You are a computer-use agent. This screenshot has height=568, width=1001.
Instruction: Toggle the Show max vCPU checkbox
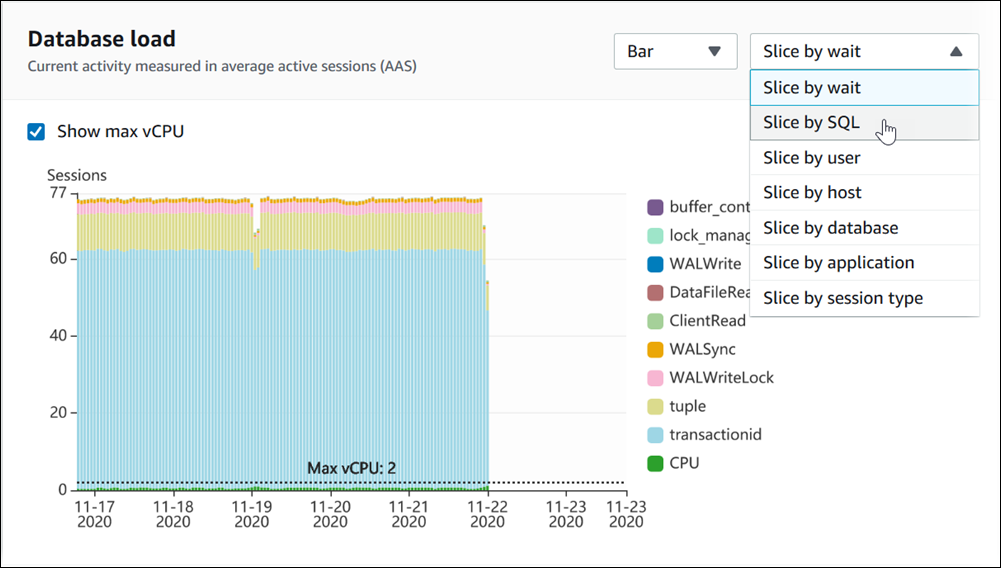point(36,131)
